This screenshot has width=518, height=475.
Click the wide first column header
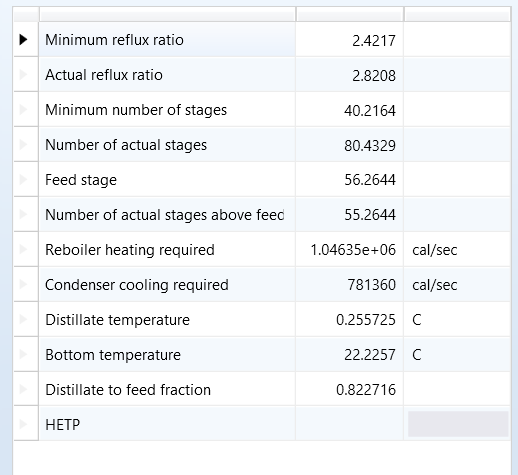pos(167,14)
